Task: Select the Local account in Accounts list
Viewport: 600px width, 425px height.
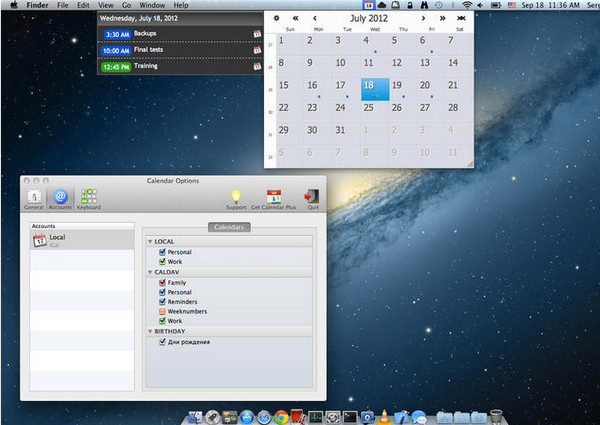Action: (x=82, y=240)
